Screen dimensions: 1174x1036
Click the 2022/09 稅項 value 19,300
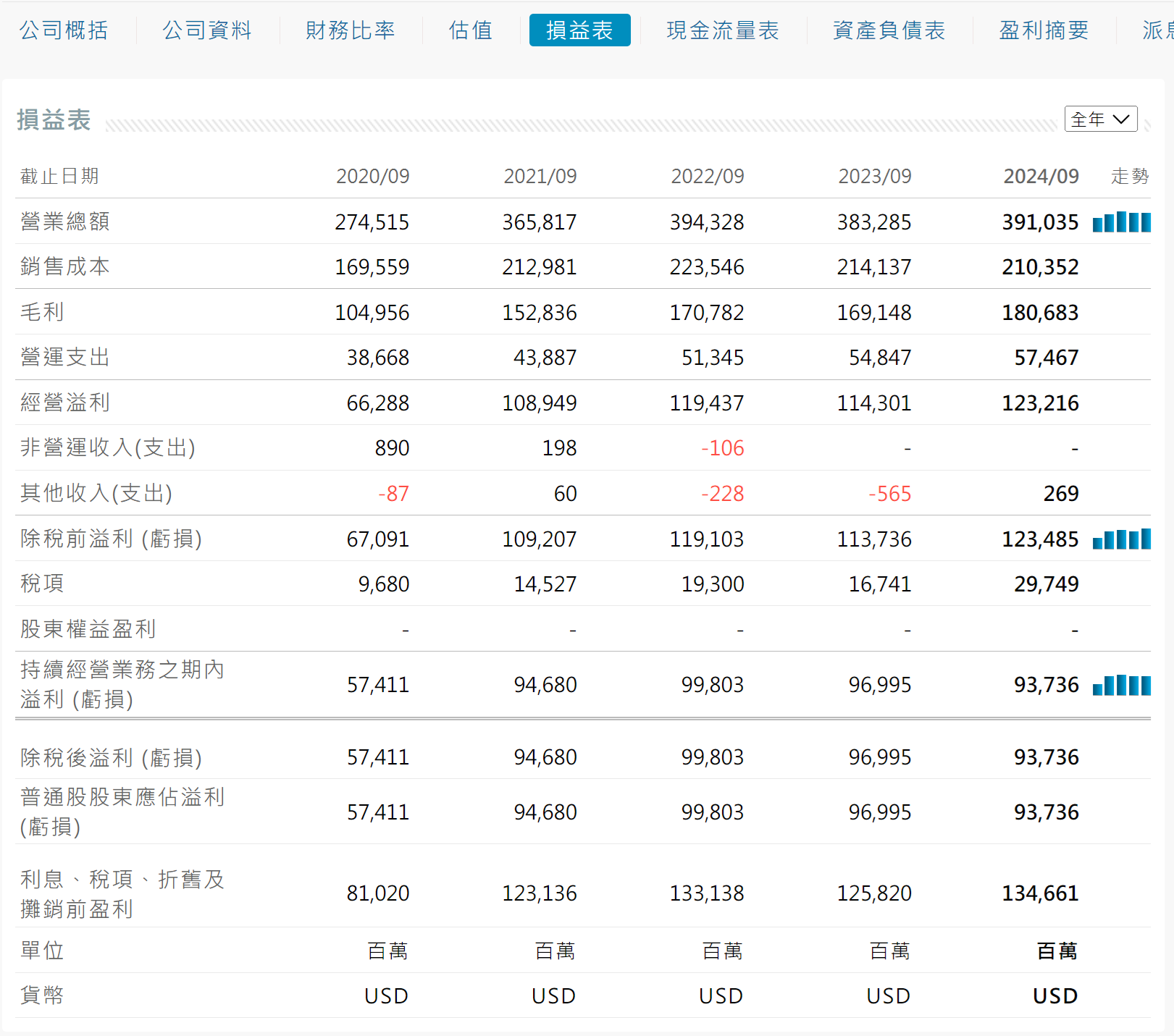pos(712,584)
